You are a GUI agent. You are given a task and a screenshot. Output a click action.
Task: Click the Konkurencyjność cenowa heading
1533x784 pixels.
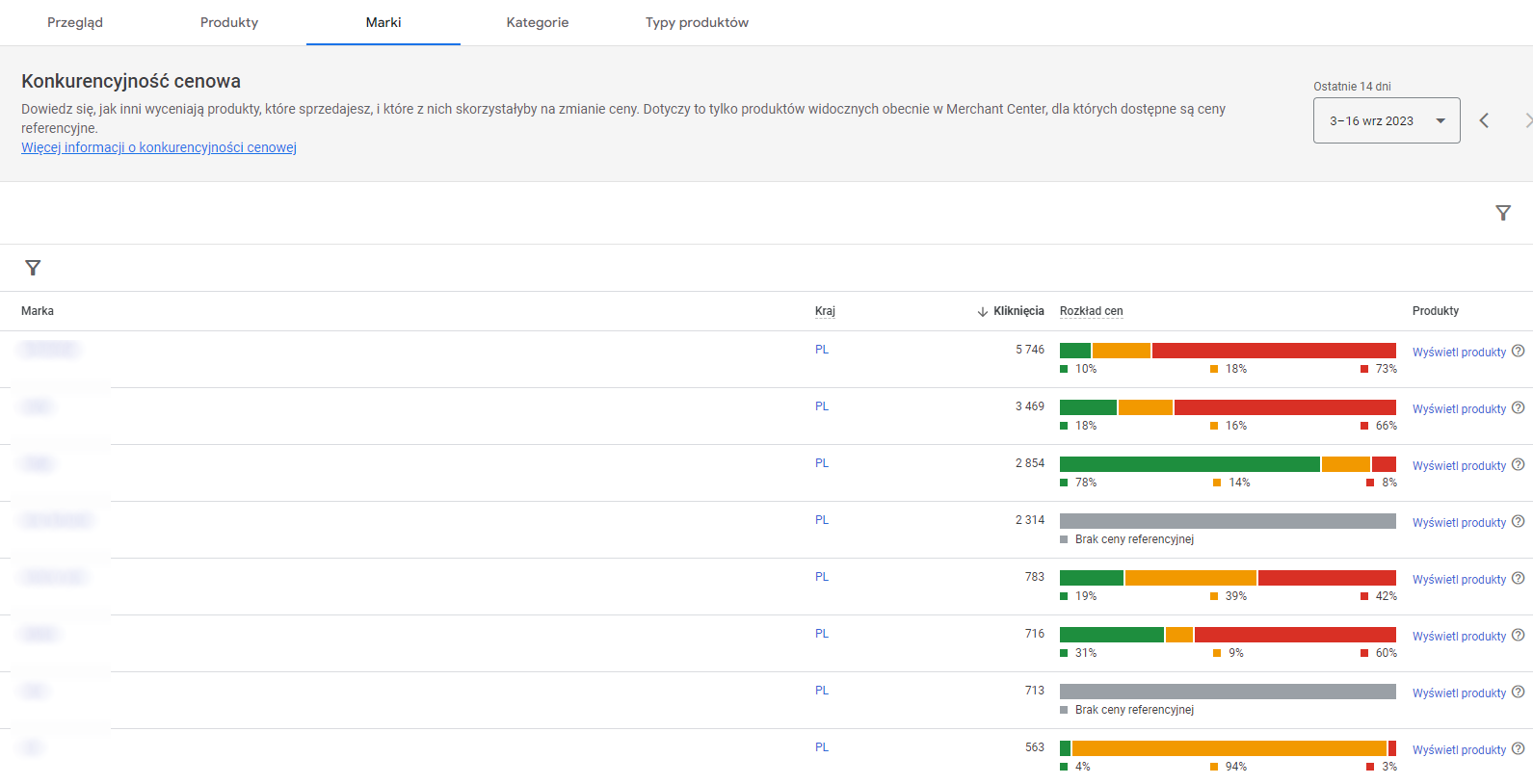point(131,82)
